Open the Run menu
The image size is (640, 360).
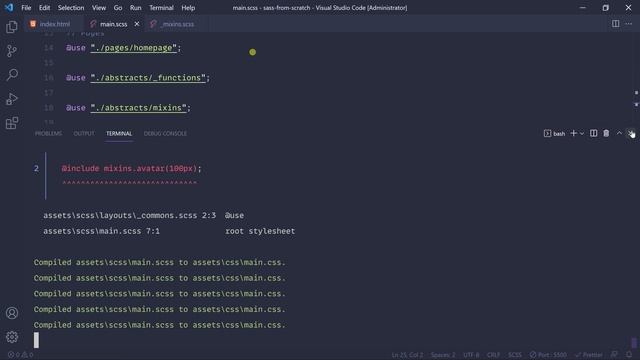tap(136, 8)
